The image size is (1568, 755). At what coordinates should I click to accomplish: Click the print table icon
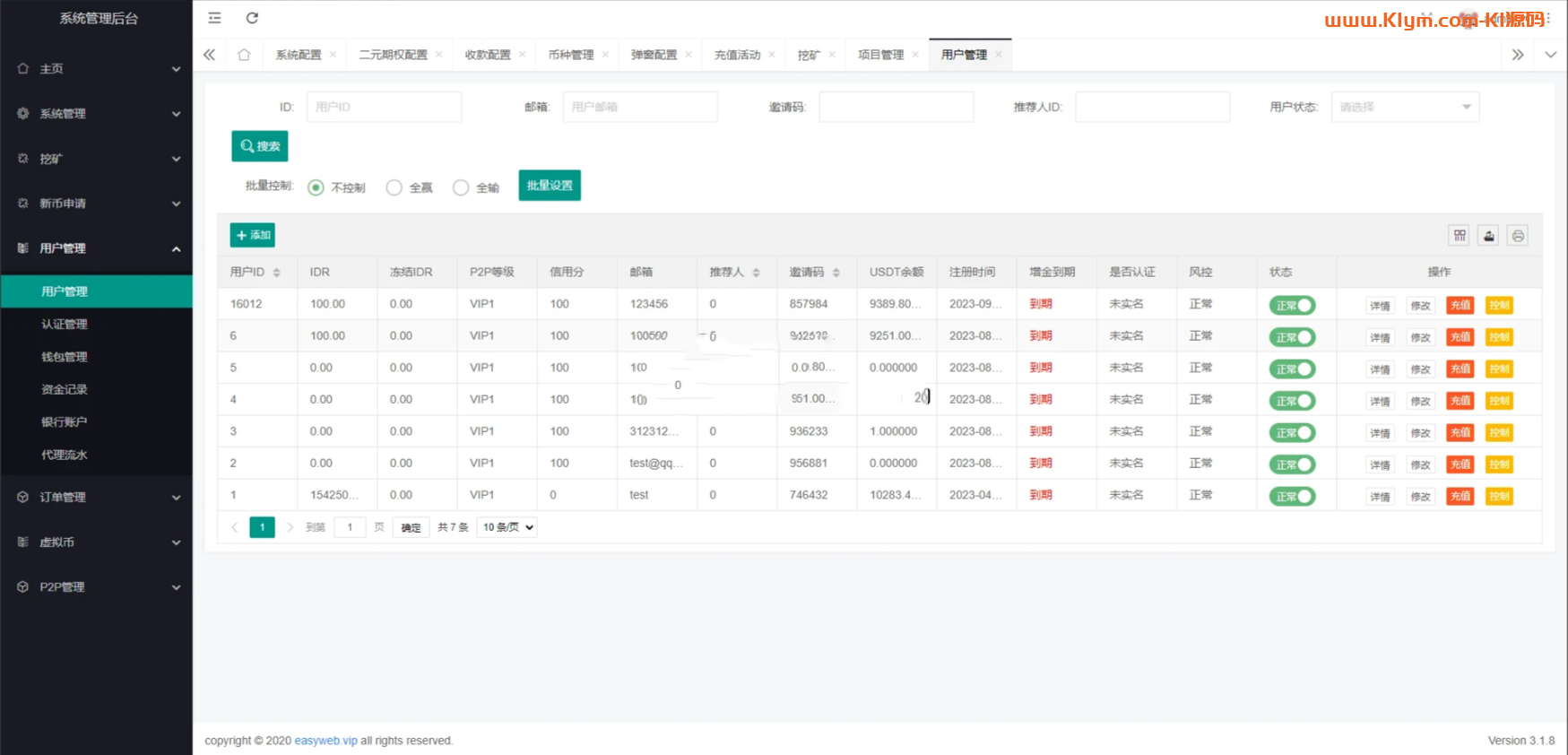1517,236
